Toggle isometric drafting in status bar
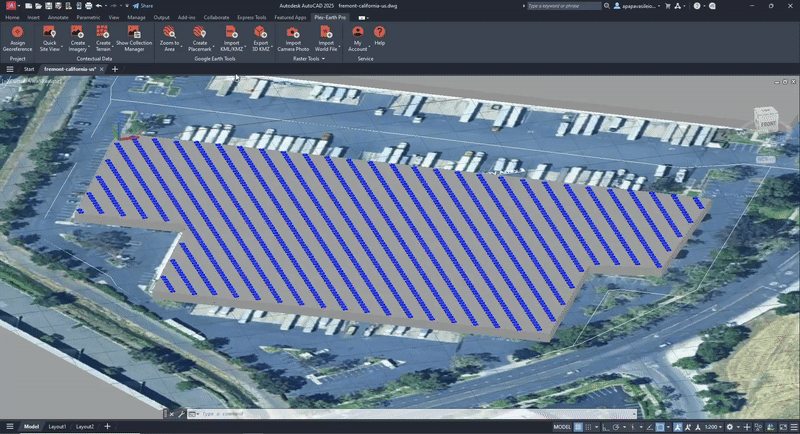The height and width of the screenshot is (434, 800). [633, 427]
